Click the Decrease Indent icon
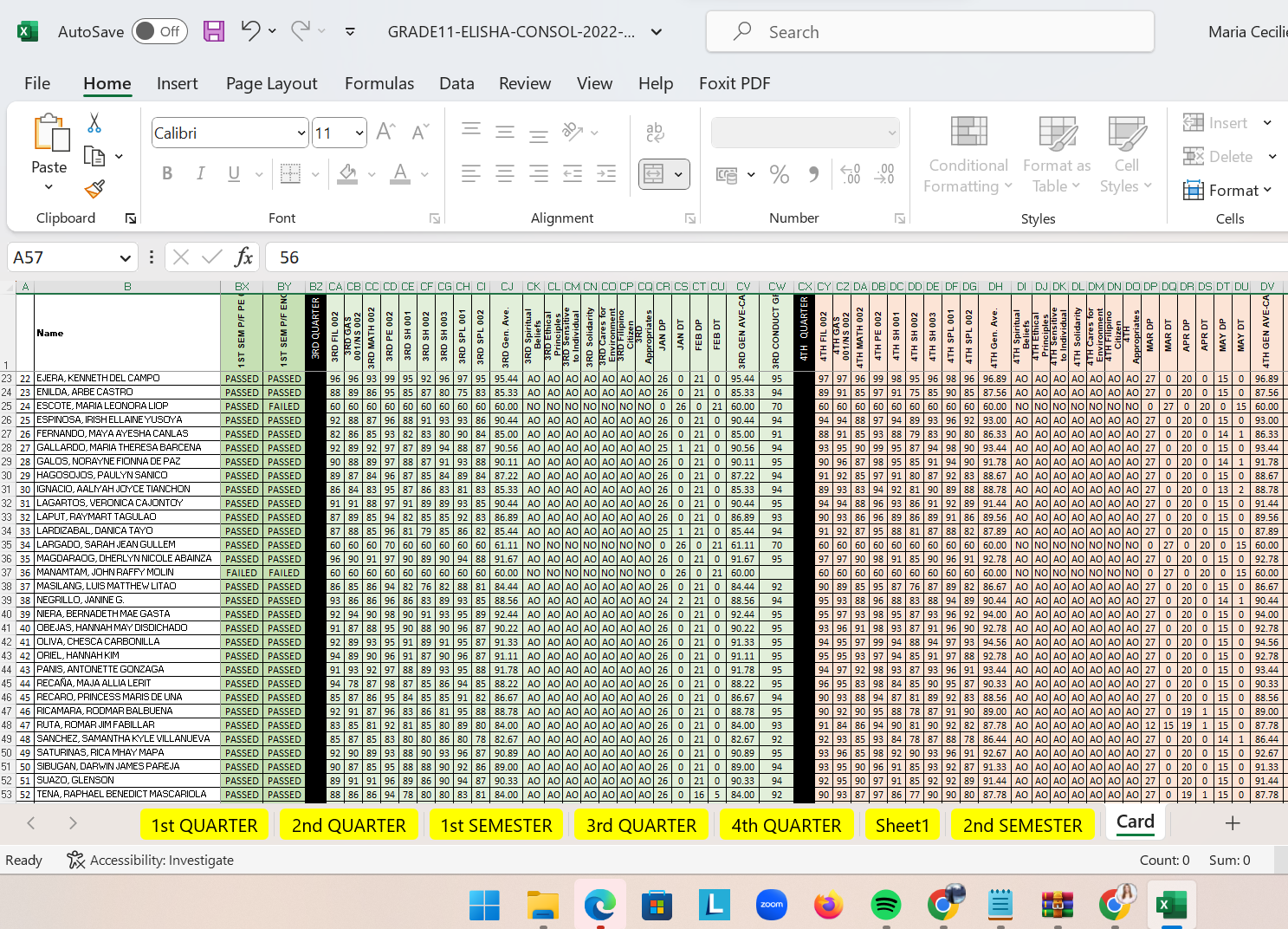 click(x=573, y=173)
